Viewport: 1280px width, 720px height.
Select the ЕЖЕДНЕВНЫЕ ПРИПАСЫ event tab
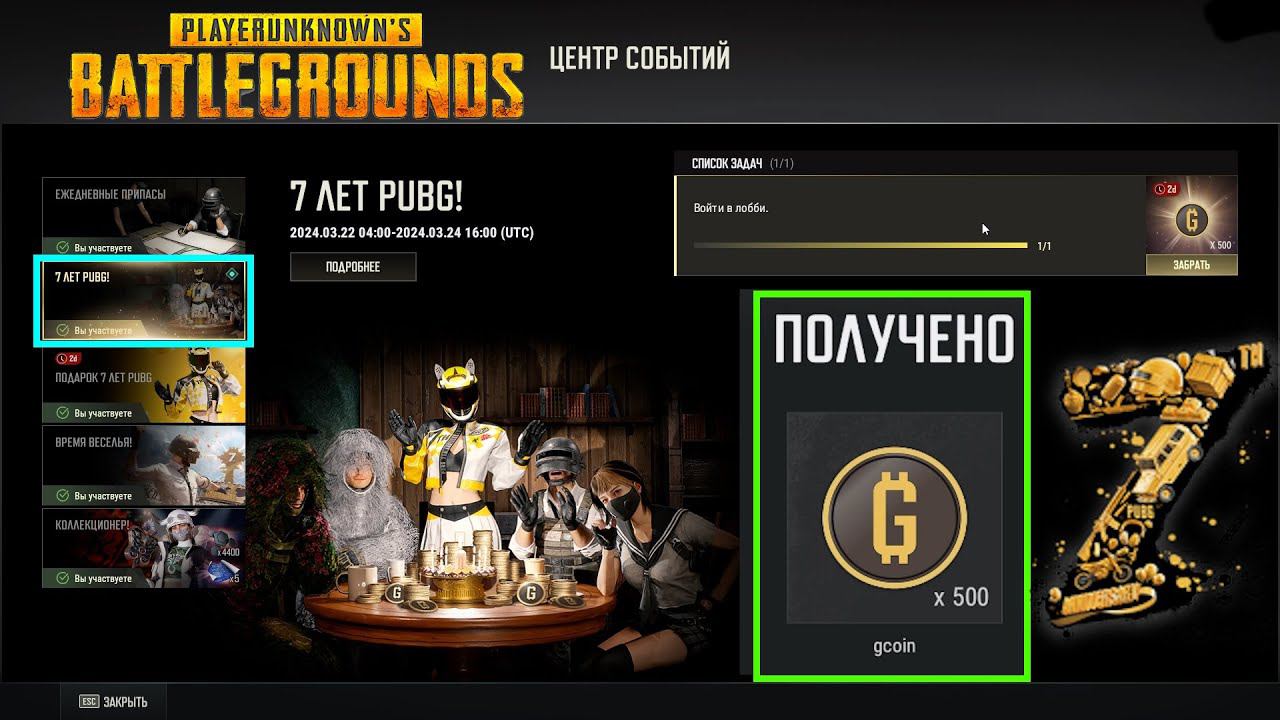click(144, 216)
